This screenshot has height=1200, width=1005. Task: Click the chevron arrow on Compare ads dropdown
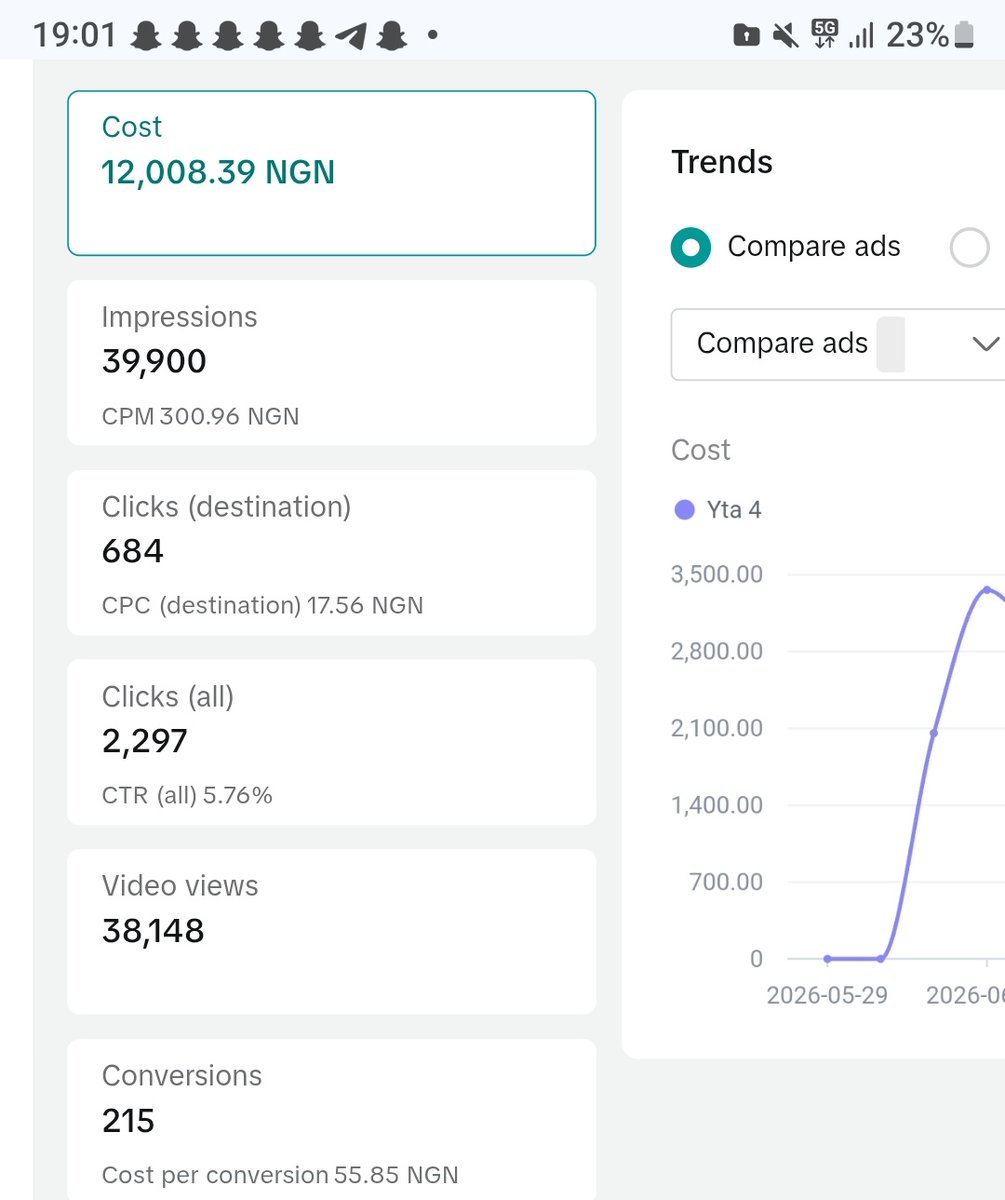[986, 344]
